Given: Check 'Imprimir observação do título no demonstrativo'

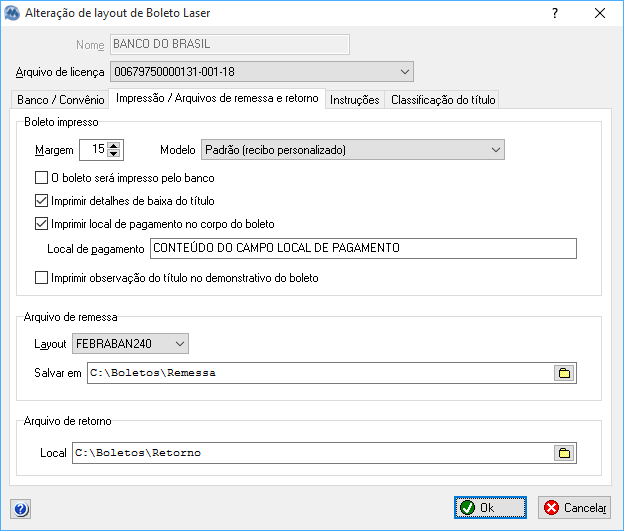Looking at the screenshot, I should (x=41, y=277).
